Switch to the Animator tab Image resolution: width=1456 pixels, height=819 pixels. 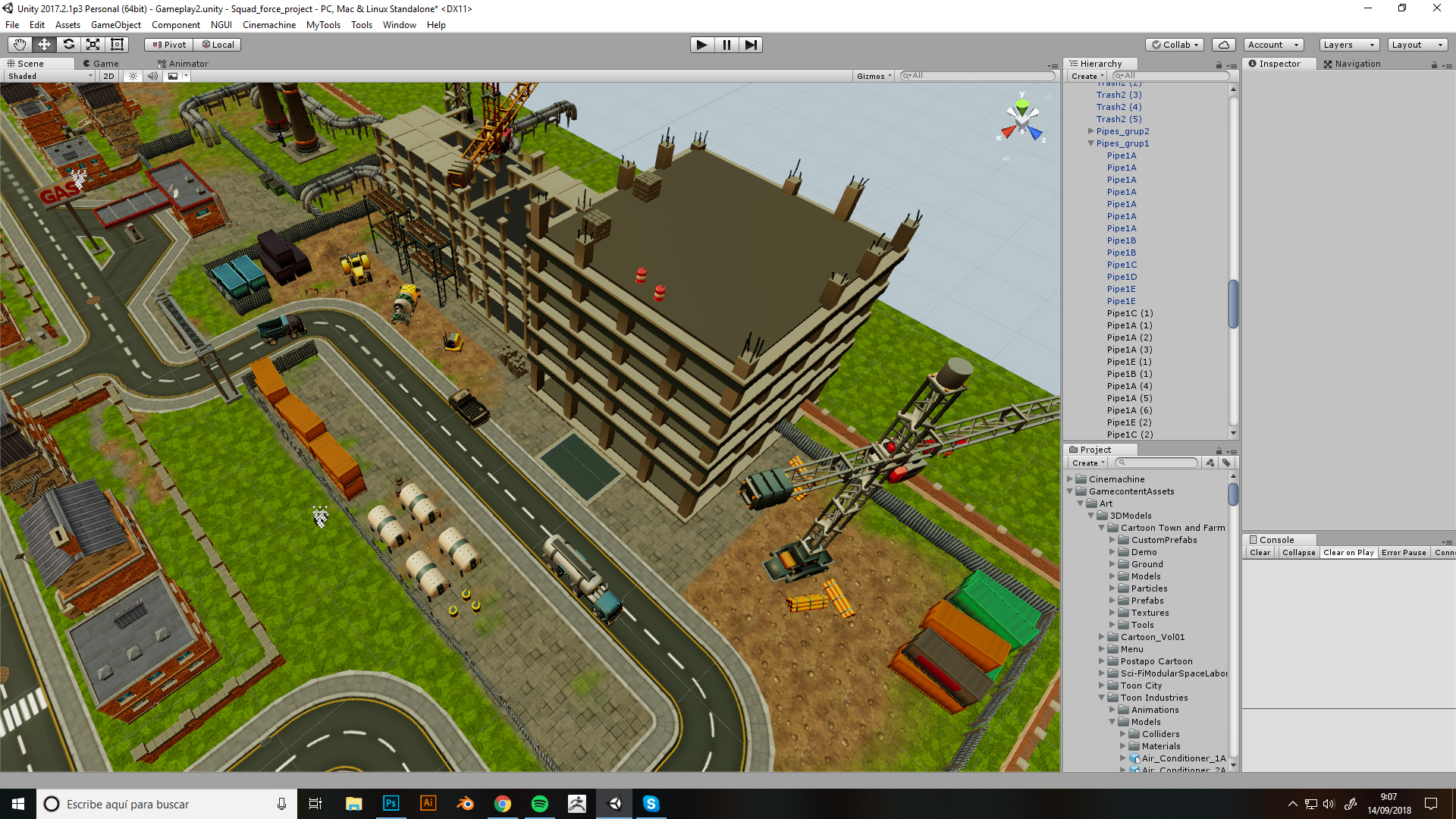coord(183,64)
